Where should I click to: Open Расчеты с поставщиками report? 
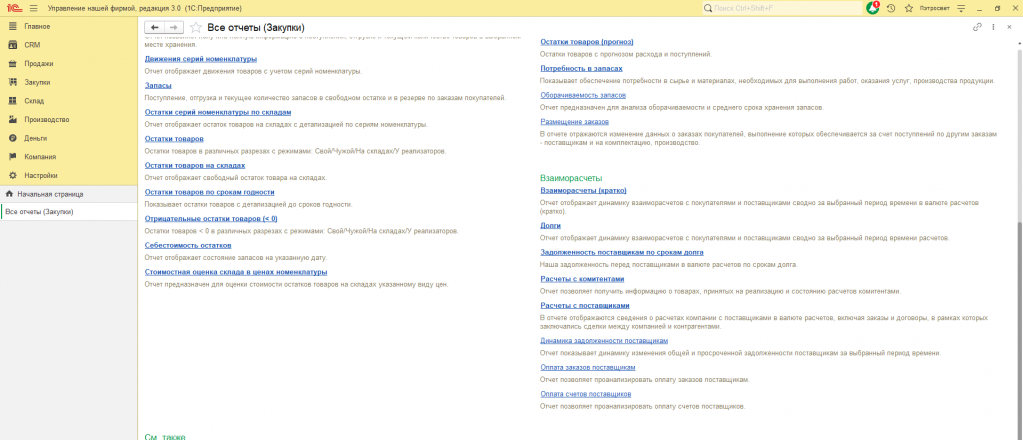[585, 306]
